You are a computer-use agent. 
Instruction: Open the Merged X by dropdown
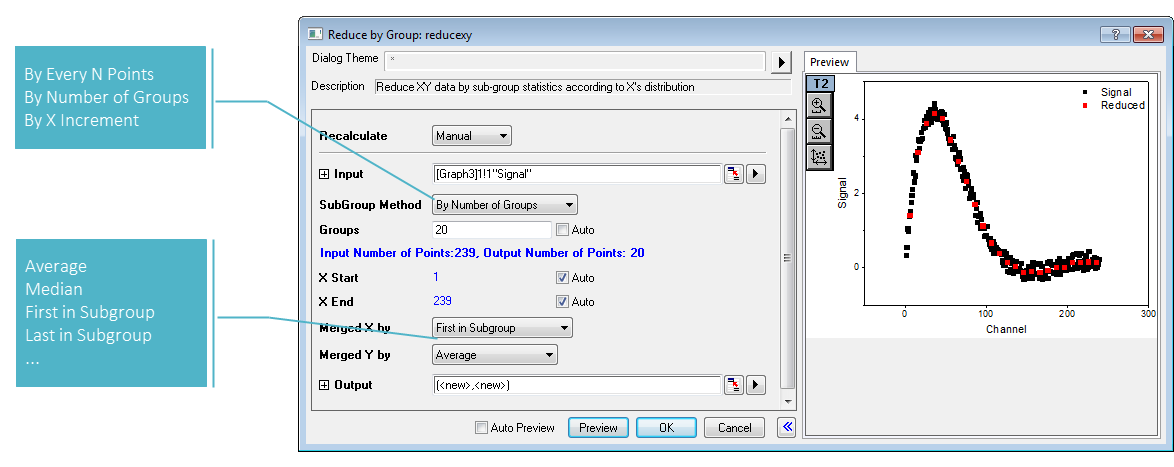pyautogui.click(x=502, y=328)
